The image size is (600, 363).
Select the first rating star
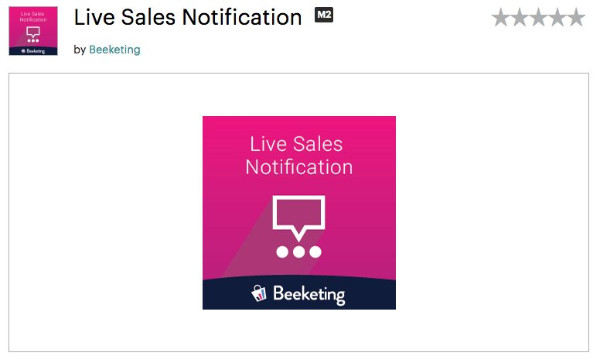[x=501, y=18]
